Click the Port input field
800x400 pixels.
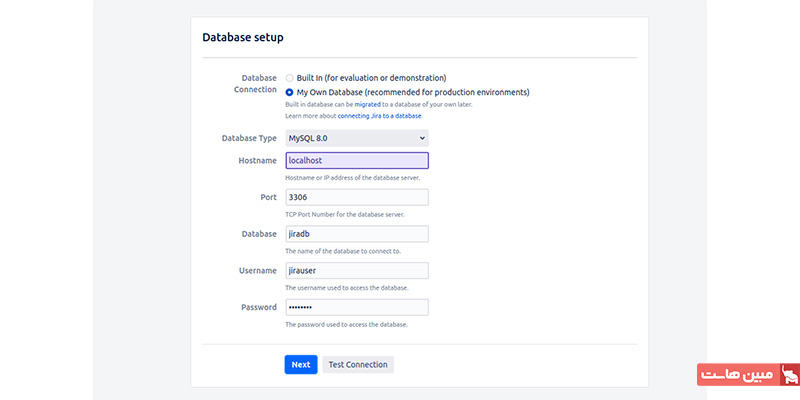click(x=357, y=197)
